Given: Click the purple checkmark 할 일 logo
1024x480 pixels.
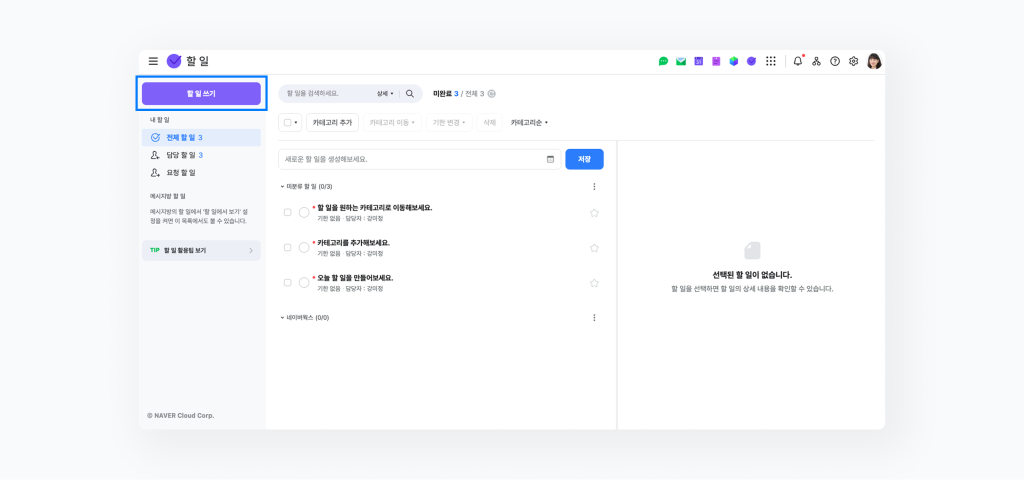Looking at the screenshot, I should pyautogui.click(x=174, y=61).
